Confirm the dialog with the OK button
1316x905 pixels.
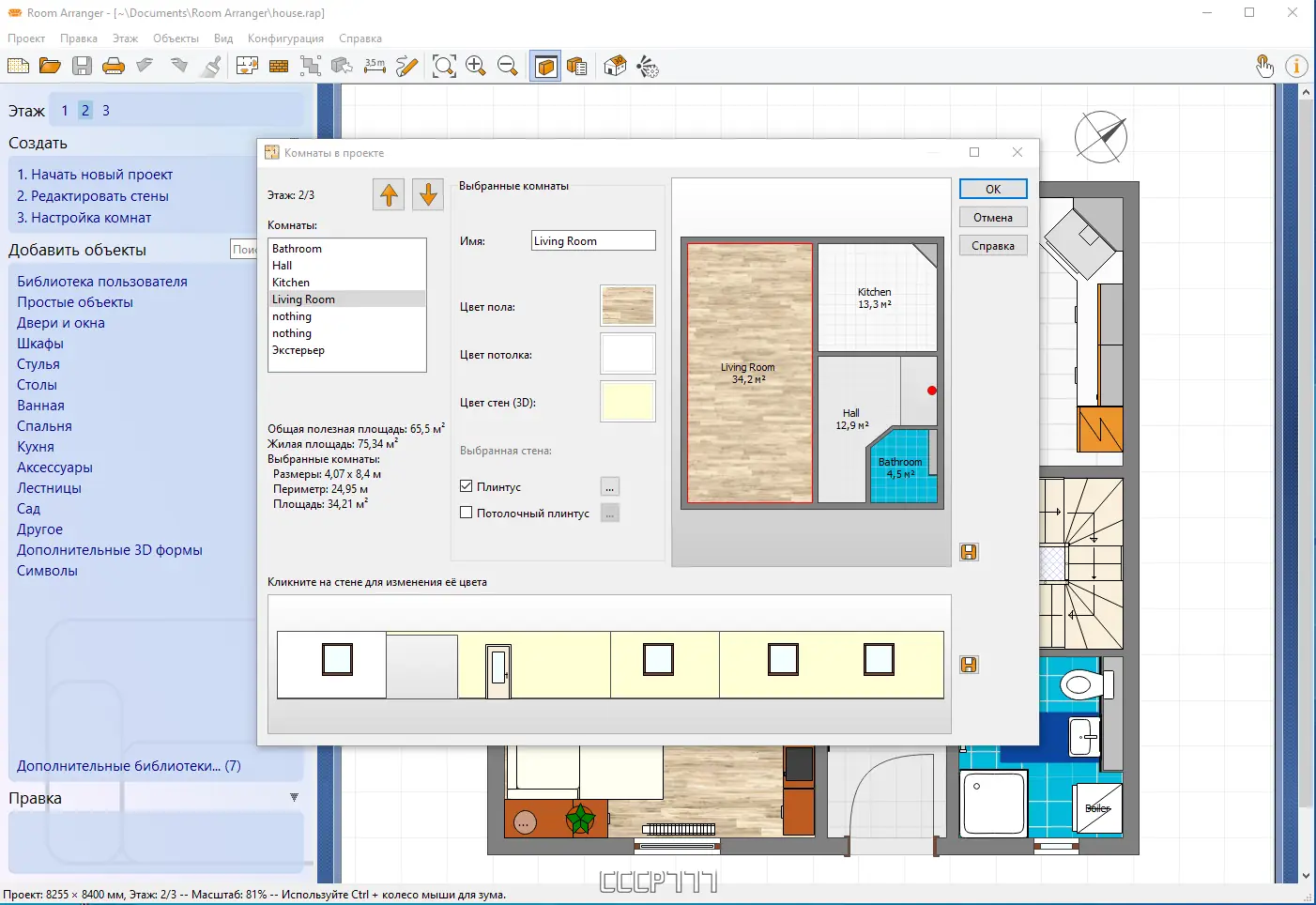pos(993,189)
